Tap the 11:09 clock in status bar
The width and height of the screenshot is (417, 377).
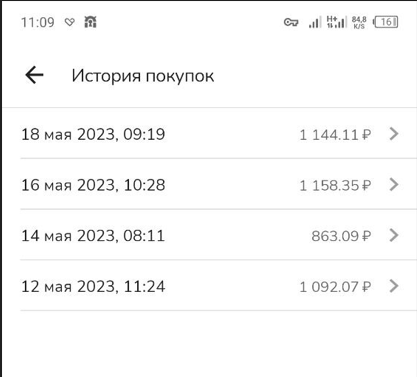(38, 22)
